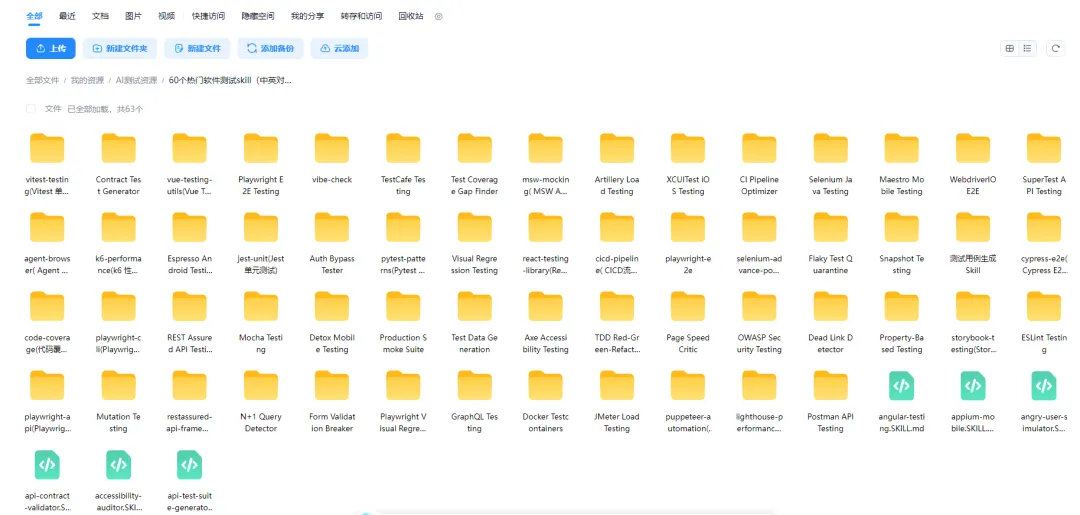1080x515 pixels.
Task: Select the 最近 tab
Action: pos(68,16)
